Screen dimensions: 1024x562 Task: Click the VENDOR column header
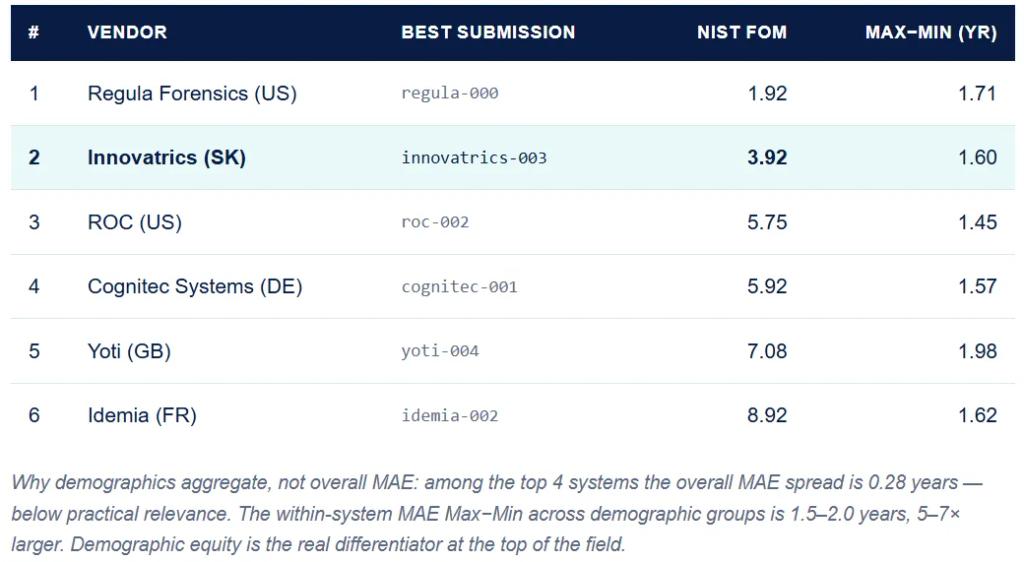tap(127, 32)
